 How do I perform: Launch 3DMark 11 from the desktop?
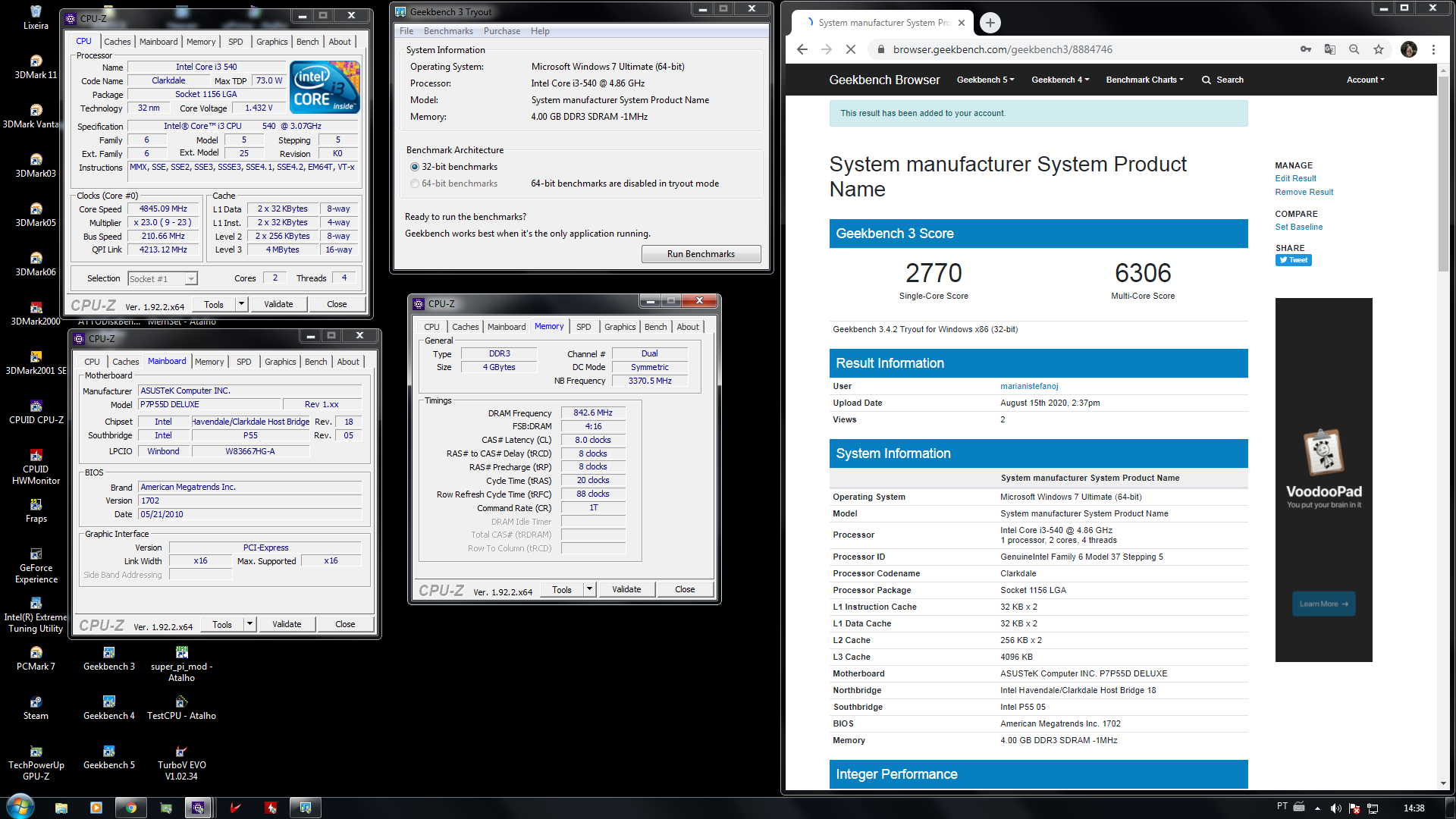[36, 67]
